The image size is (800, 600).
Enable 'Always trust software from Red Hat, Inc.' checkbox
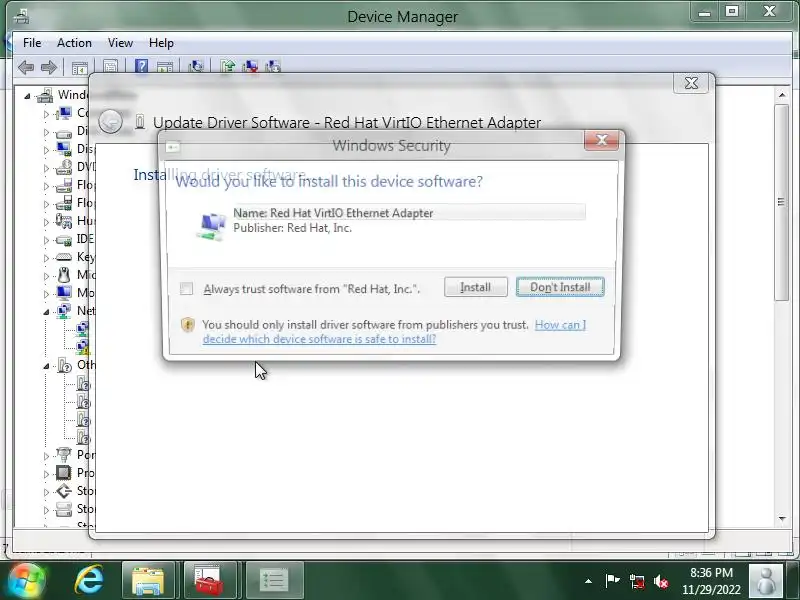[x=186, y=289]
